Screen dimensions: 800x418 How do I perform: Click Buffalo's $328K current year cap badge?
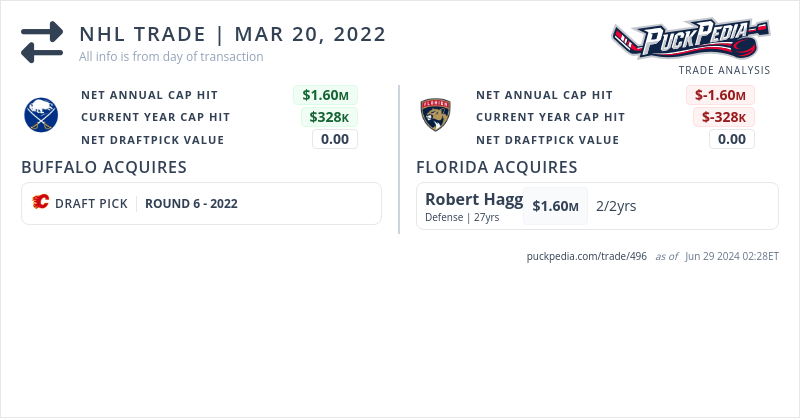pos(329,117)
